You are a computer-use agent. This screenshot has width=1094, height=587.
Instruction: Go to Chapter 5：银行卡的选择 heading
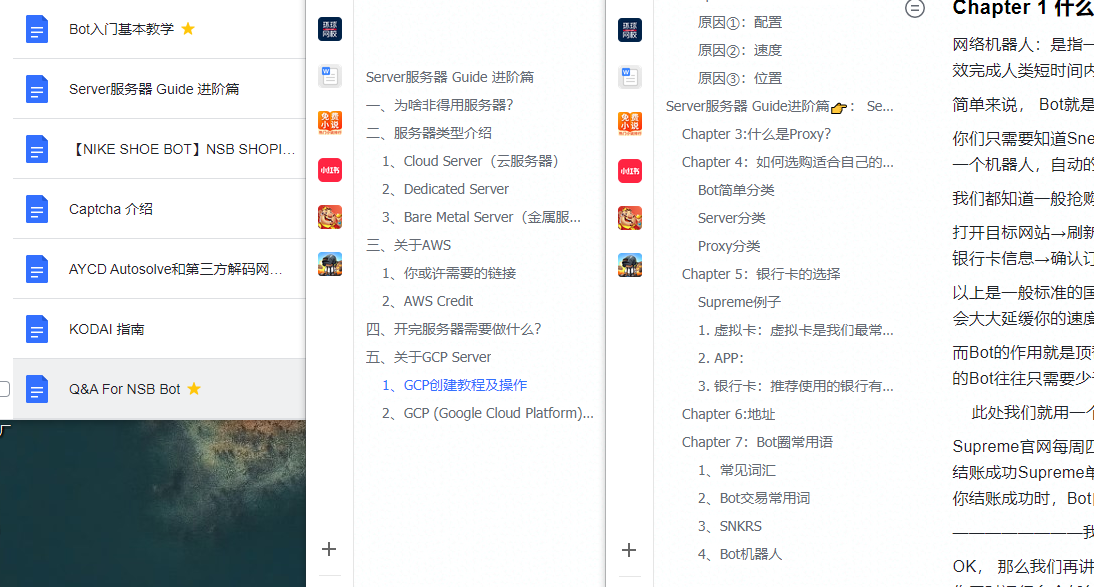[761, 274]
